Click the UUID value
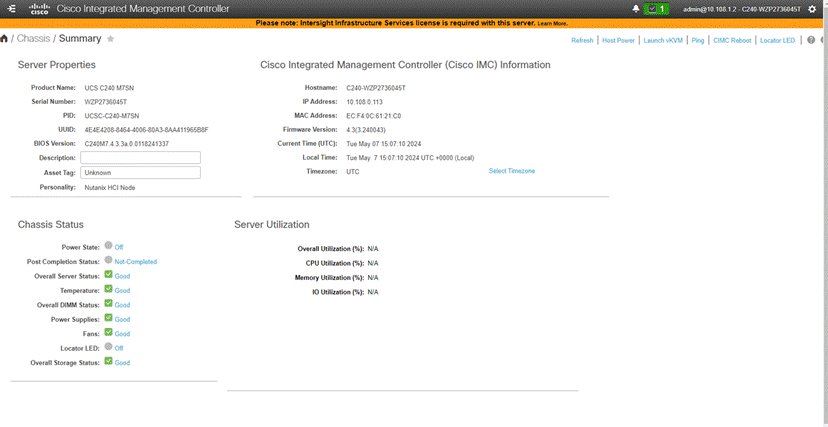The image size is (828, 427). click(x=146, y=130)
